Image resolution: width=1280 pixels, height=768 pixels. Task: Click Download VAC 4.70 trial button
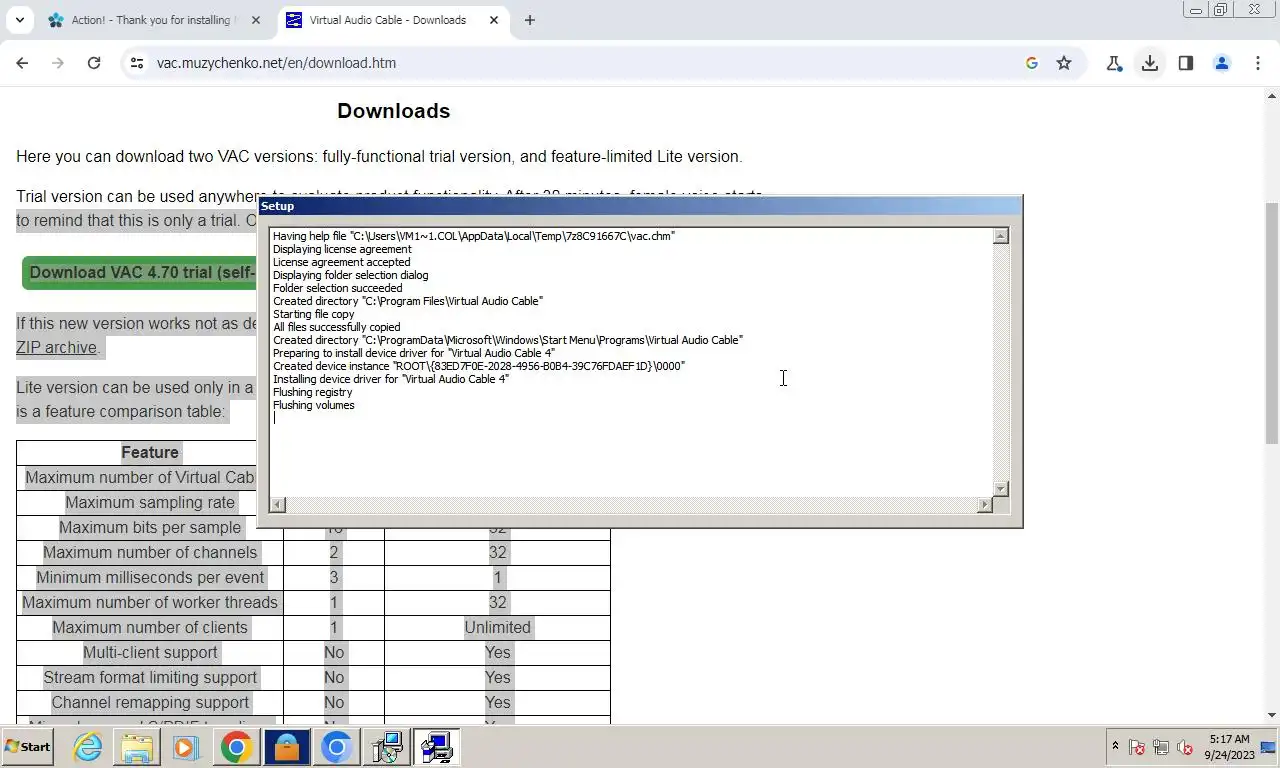tap(141, 272)
